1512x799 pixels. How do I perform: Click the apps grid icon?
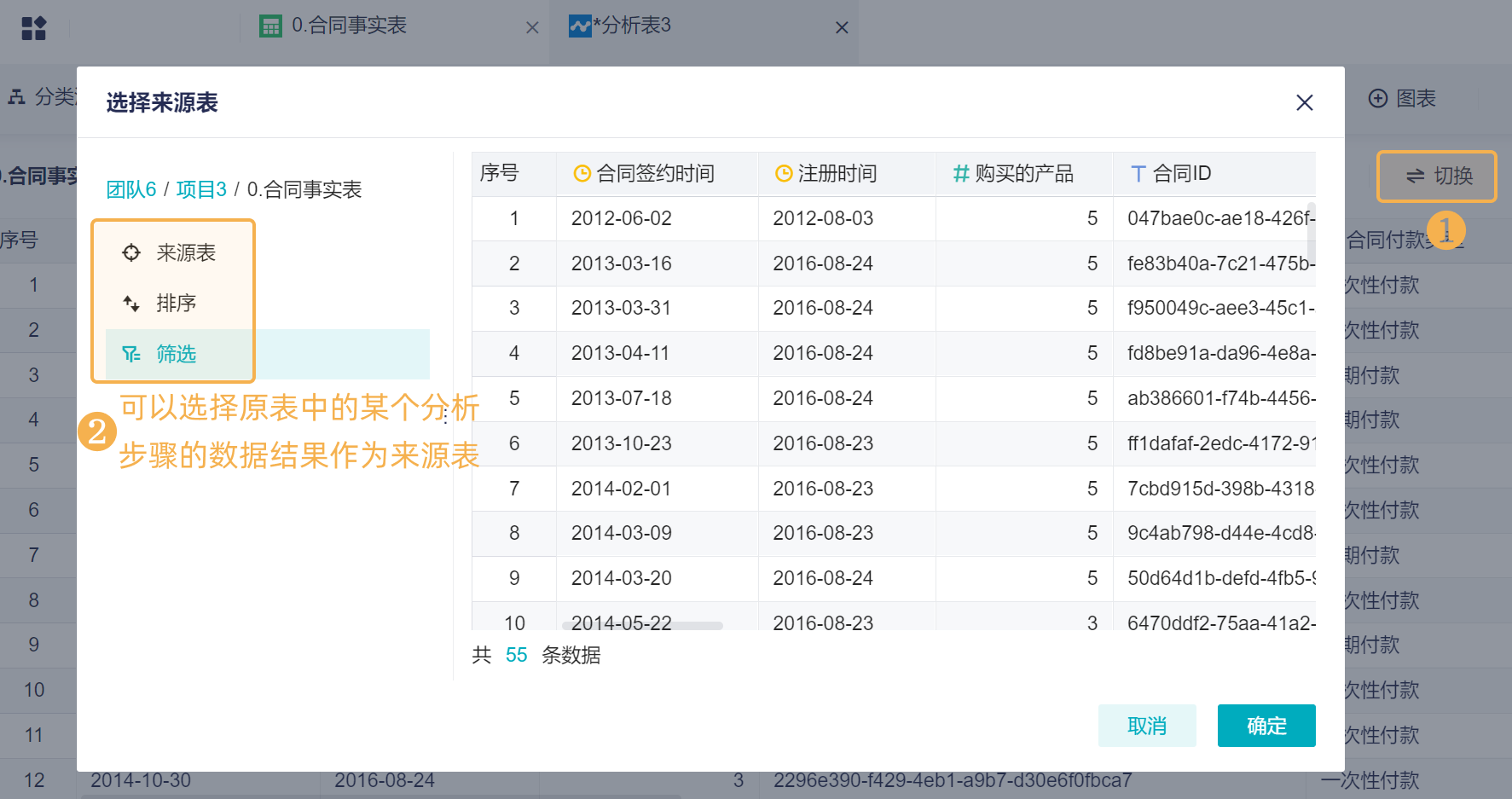(34, 28)
